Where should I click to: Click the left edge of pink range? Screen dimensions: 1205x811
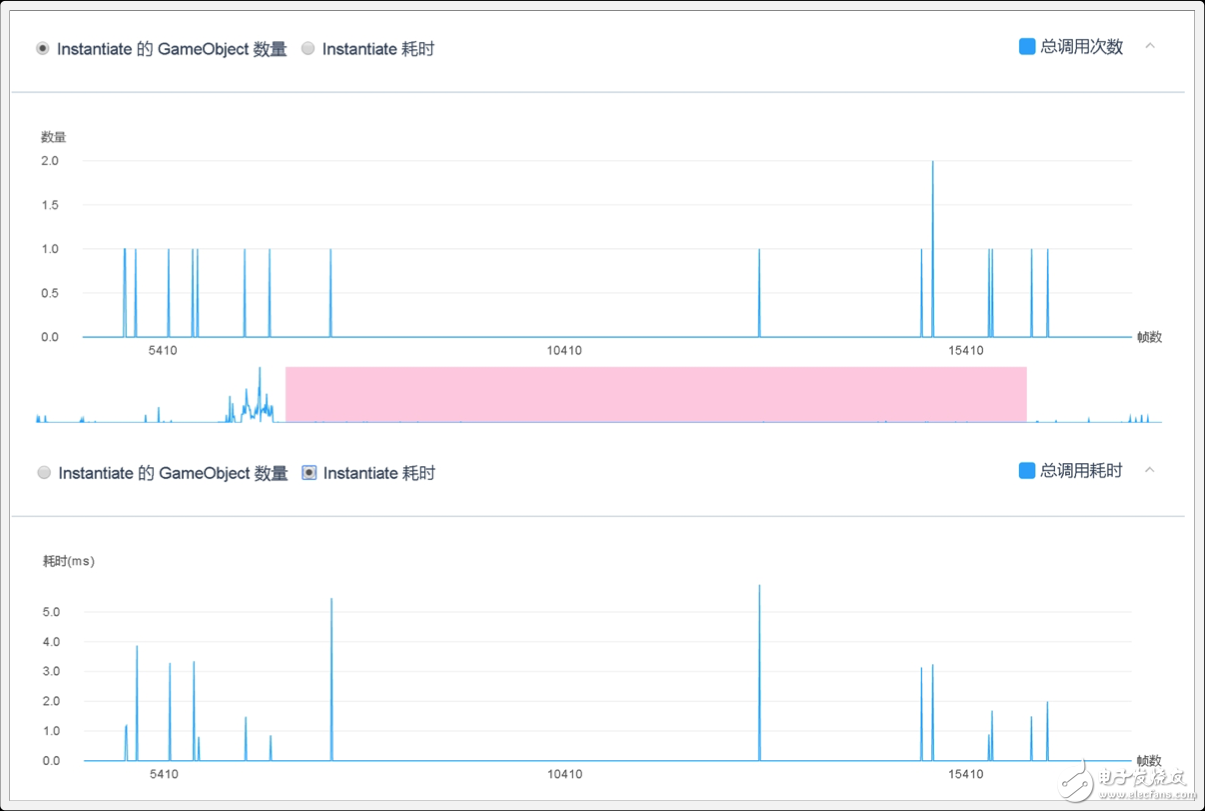tap(287, 394)
